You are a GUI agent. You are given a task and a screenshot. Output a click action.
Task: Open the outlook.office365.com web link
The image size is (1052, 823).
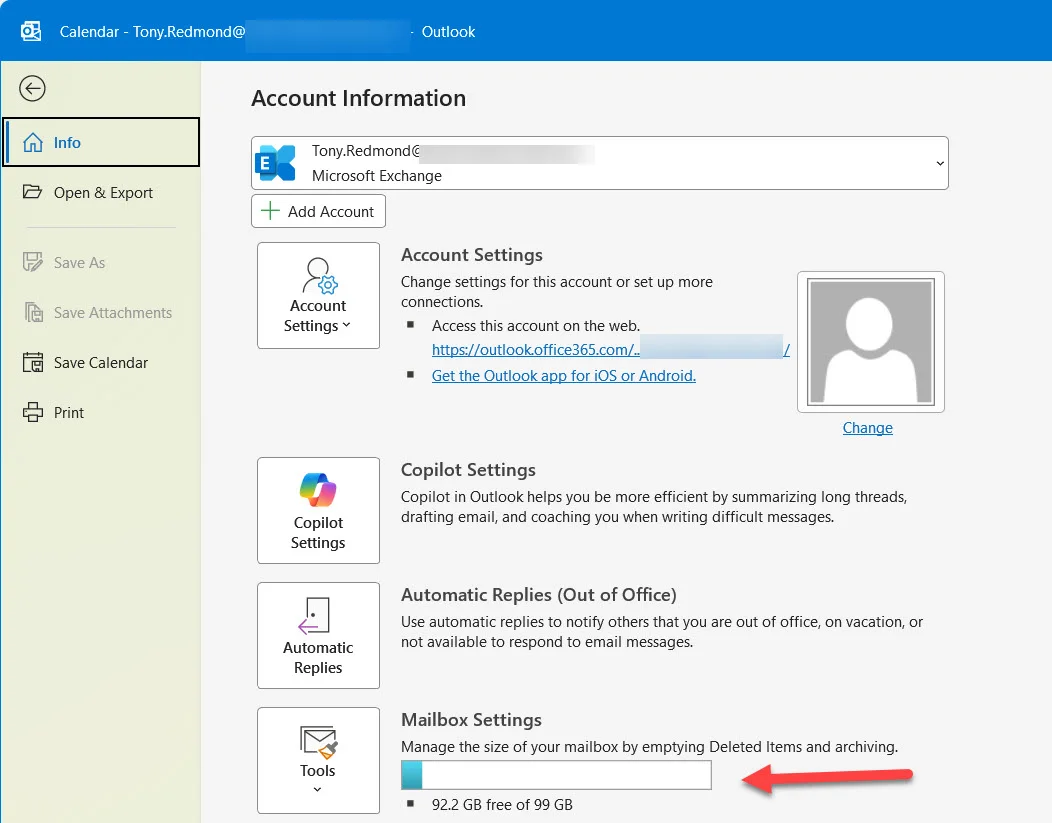coord(610,349)
